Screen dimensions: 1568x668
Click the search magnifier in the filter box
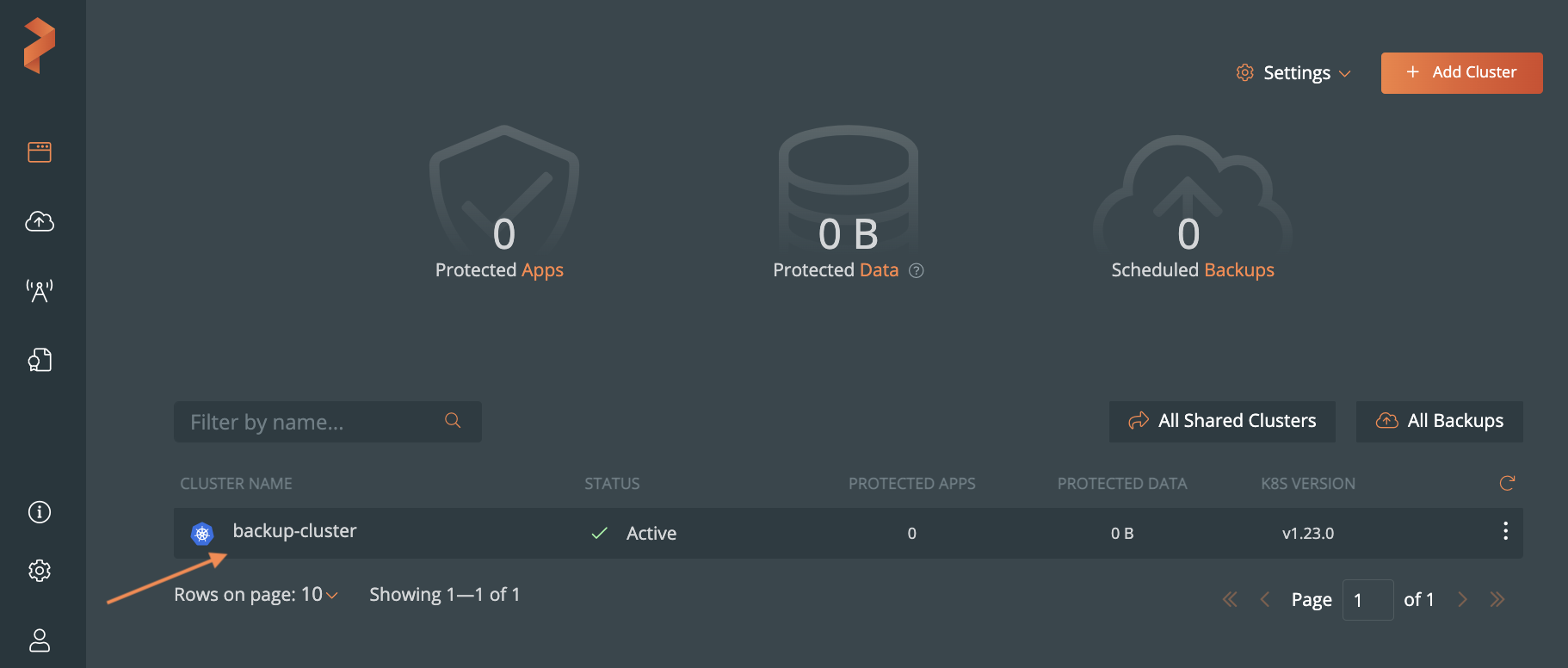point(453,421)
